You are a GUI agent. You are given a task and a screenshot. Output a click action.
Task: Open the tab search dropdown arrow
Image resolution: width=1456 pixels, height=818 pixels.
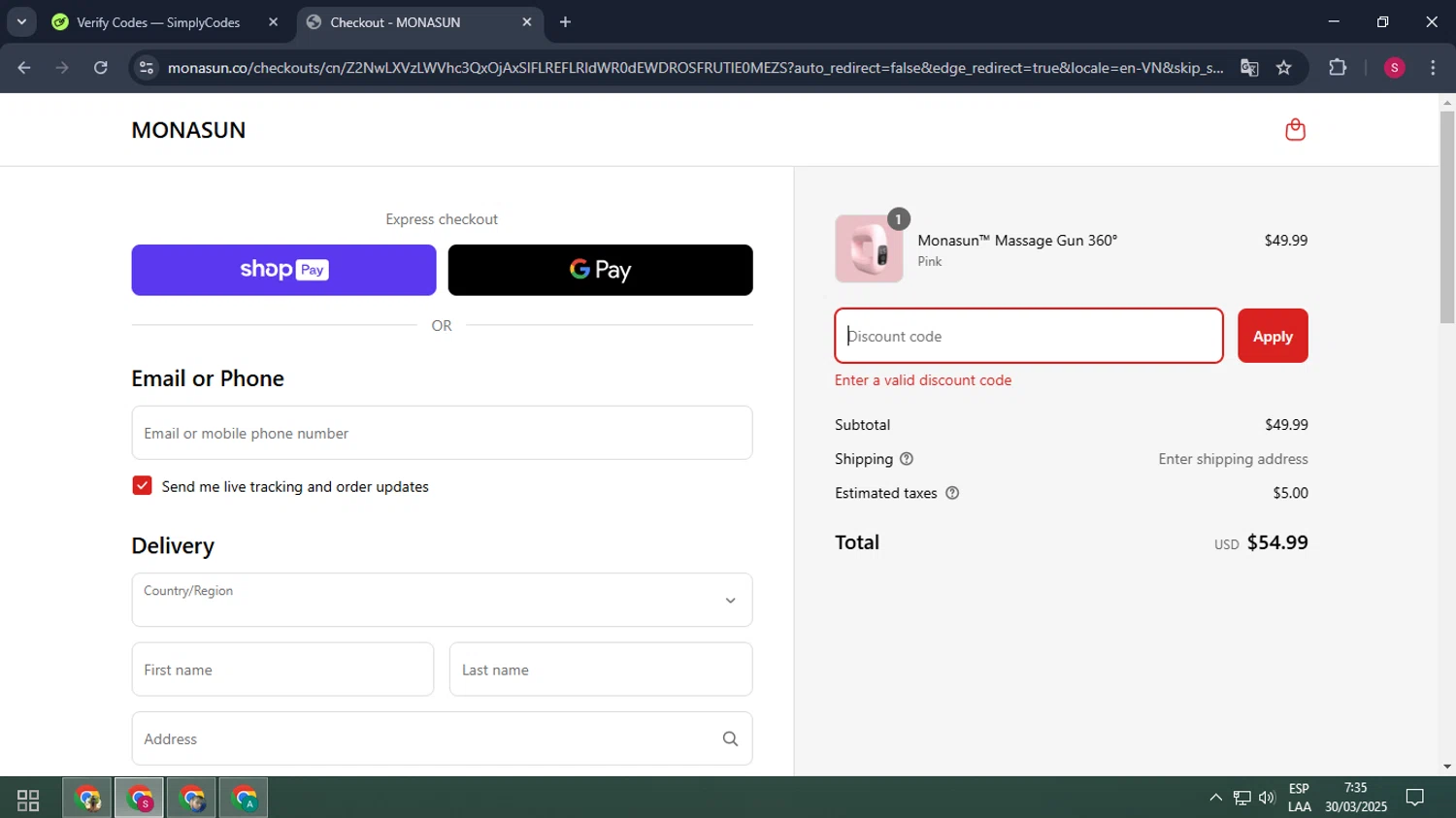[21, 22]
